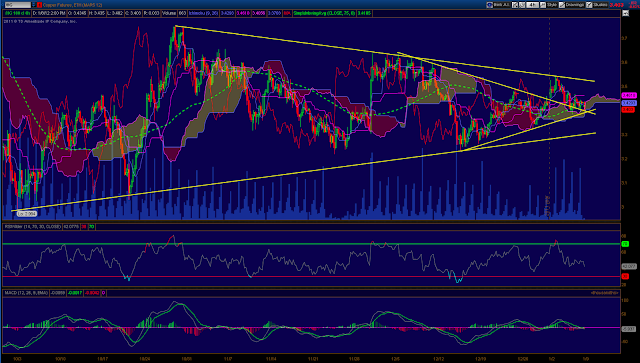The image size is (640, 363).
Task: Click the Ichimoku study label
Action: tap(203, 13)
